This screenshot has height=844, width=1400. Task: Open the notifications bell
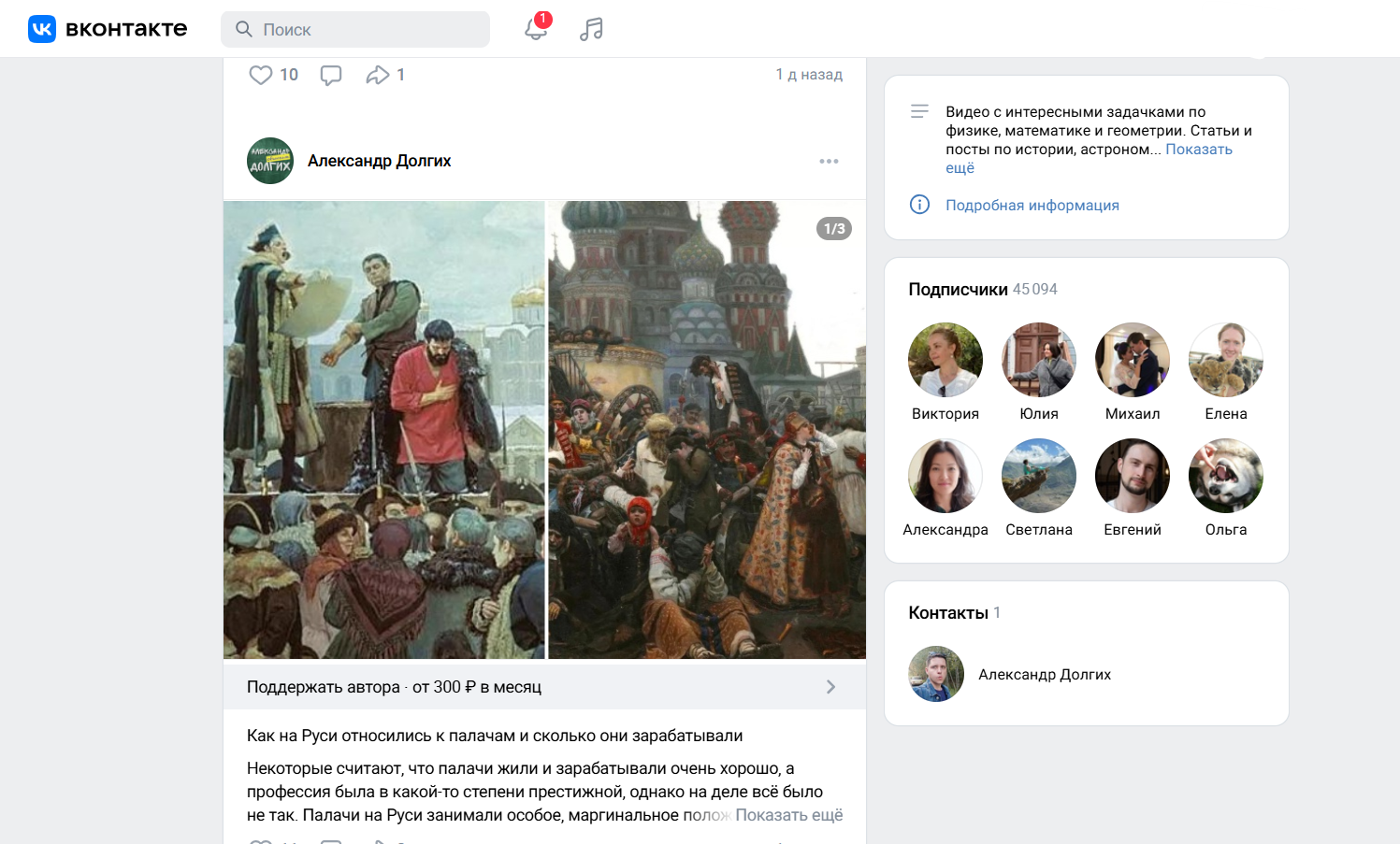[536, 28]
